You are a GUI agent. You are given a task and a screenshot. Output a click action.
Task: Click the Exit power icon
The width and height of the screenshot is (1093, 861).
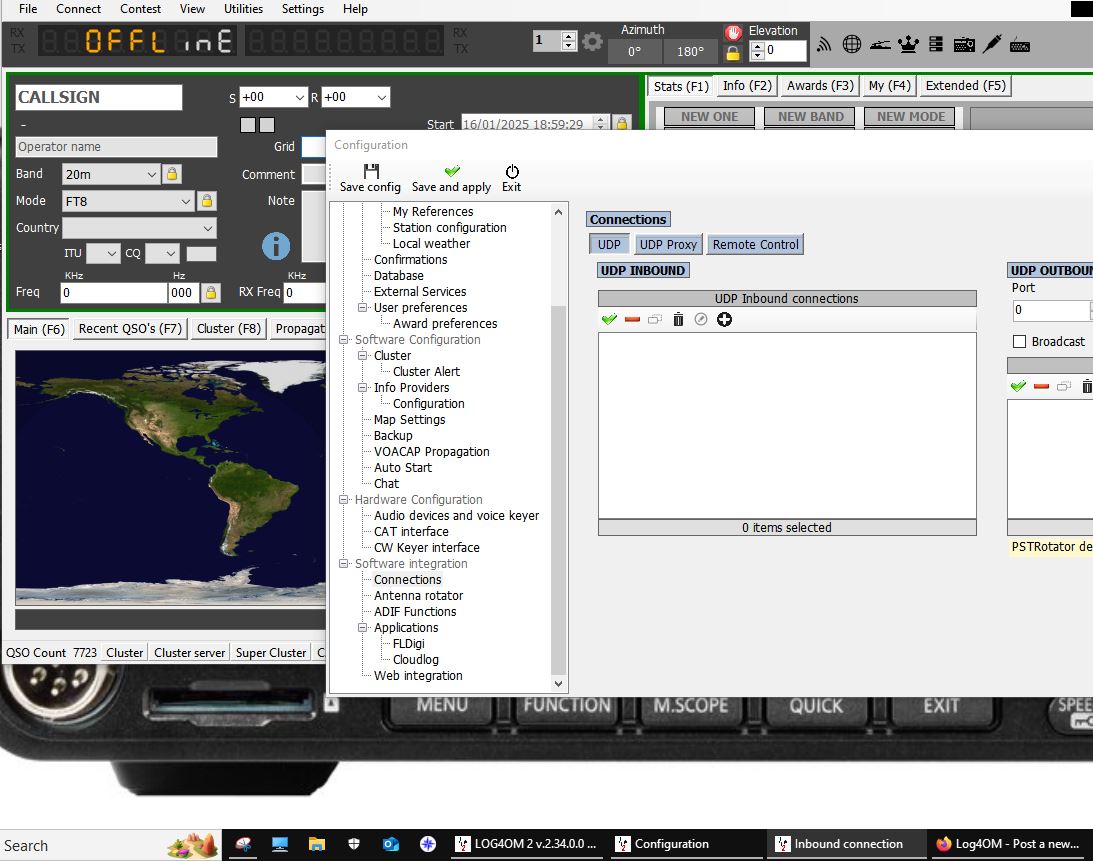512,172
